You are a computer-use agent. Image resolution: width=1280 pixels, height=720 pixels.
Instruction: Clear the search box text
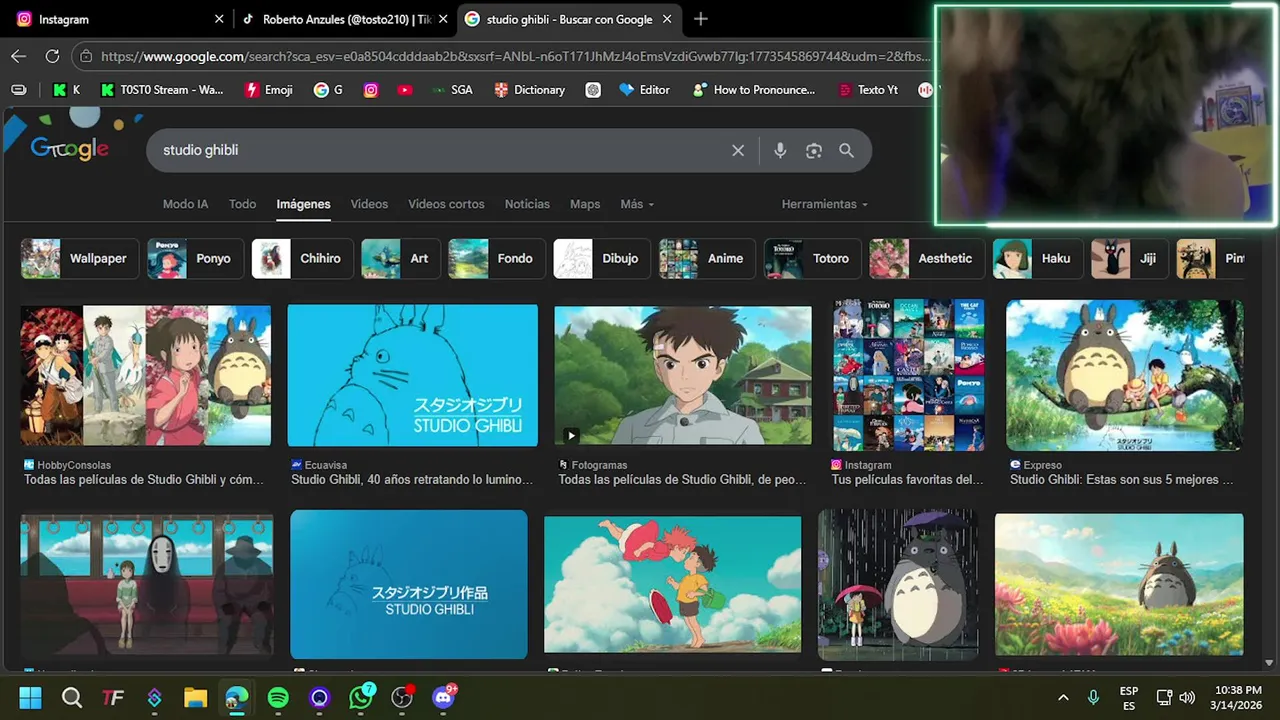click(738, 150)
